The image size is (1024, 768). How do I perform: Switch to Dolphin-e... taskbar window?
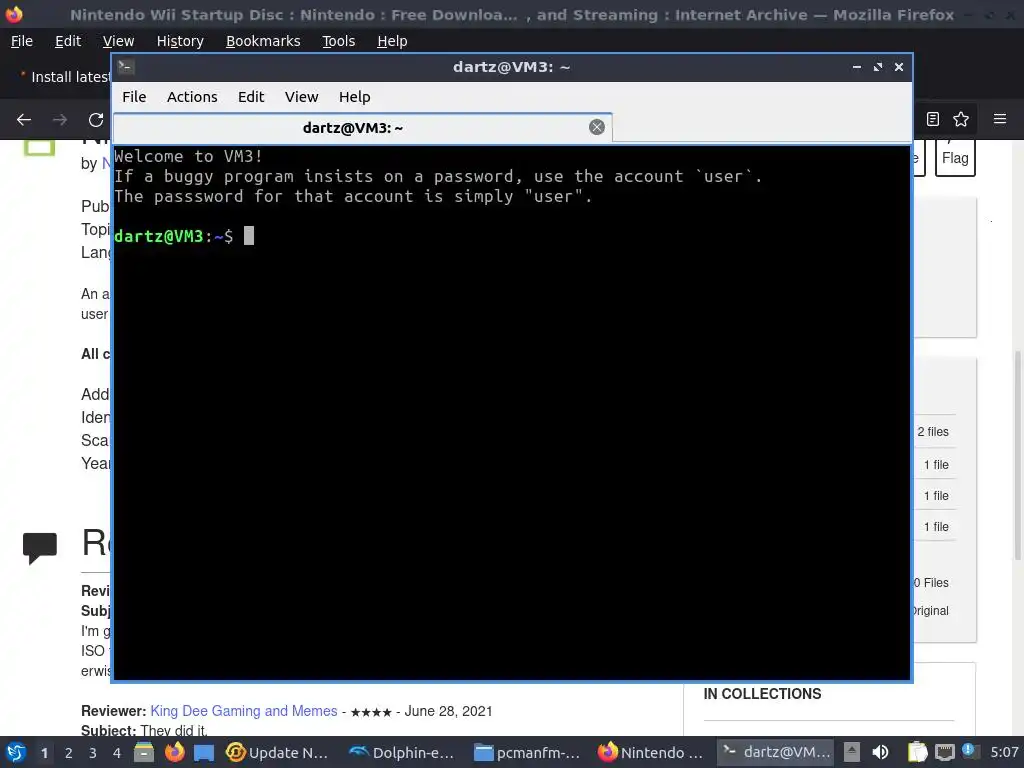400,752
